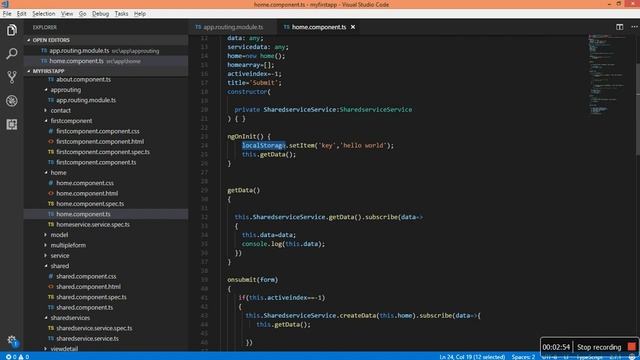Open the Extensions view in activity bar
The image size is (640, 360).
click(x=11, y=124)
